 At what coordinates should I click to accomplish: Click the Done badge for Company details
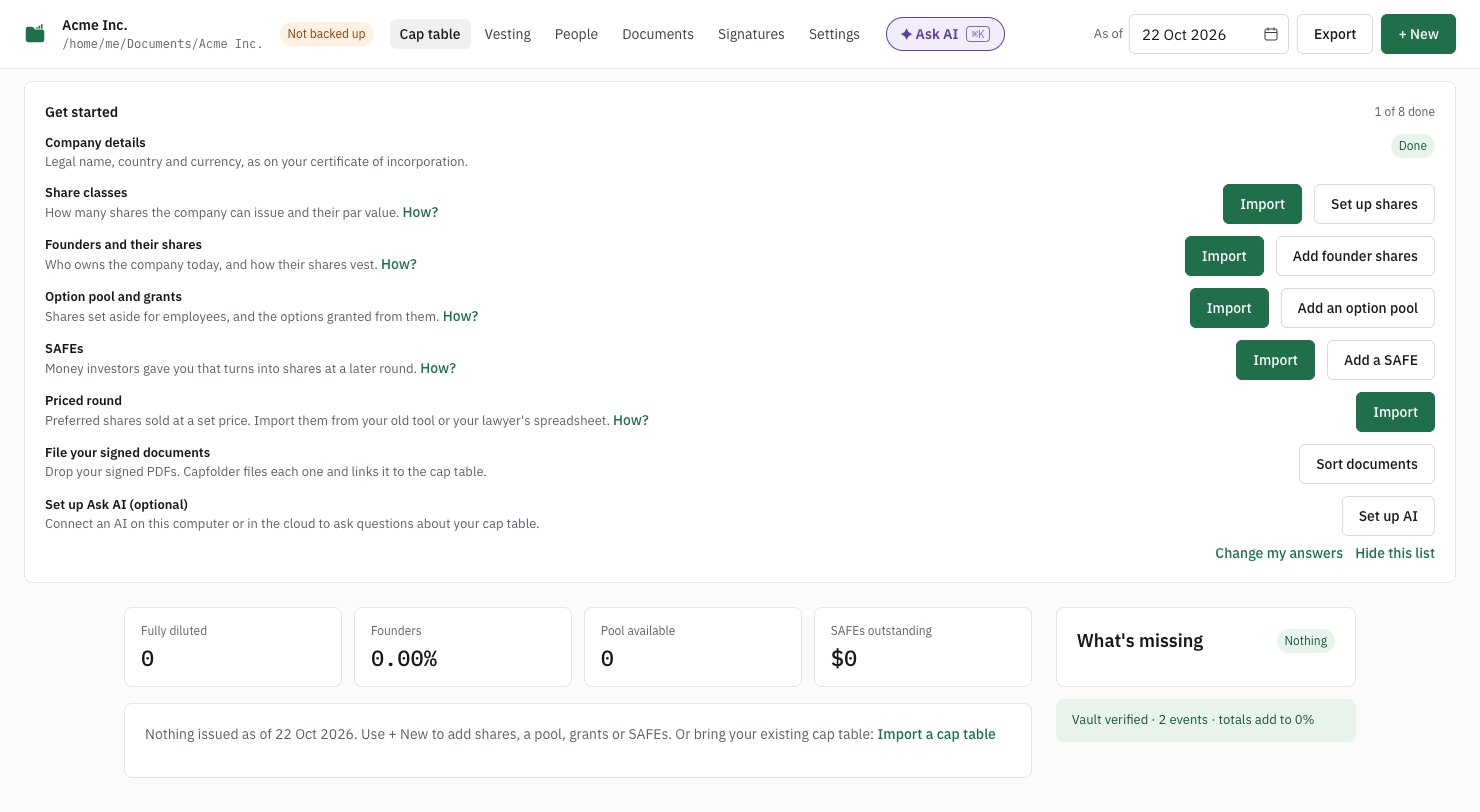[x=1412, y=146]
